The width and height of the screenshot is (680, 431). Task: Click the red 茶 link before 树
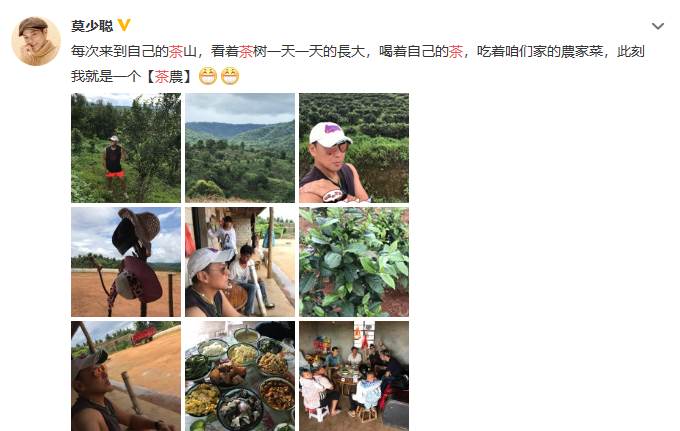(246, 51)
